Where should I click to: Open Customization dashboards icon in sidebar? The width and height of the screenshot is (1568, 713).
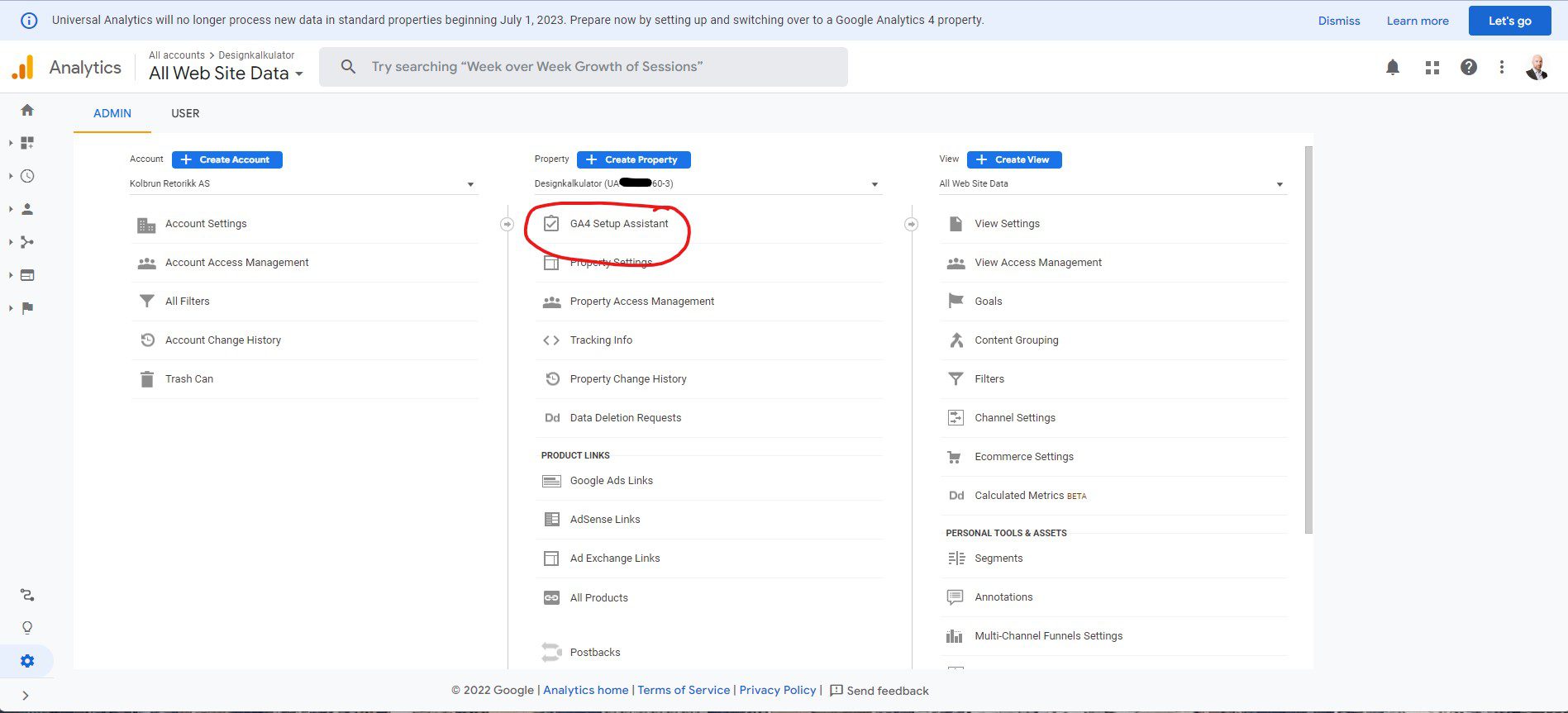[x=27, y=143]
